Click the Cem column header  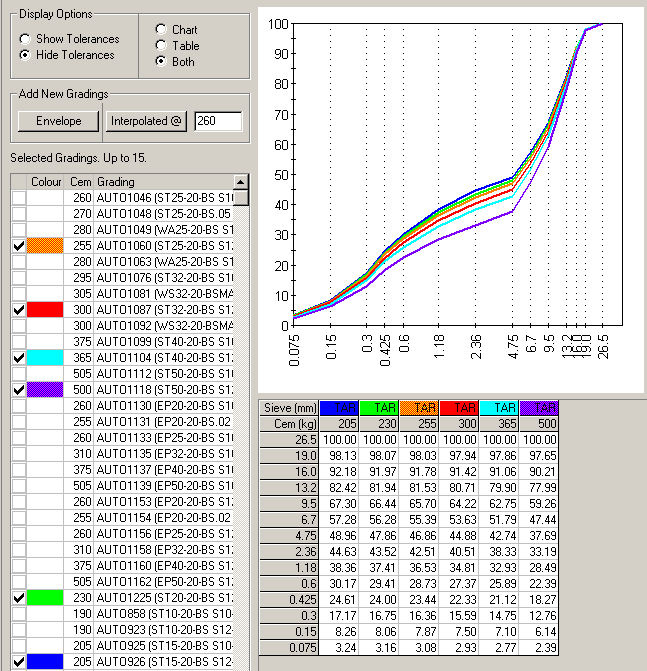point(80,182)
